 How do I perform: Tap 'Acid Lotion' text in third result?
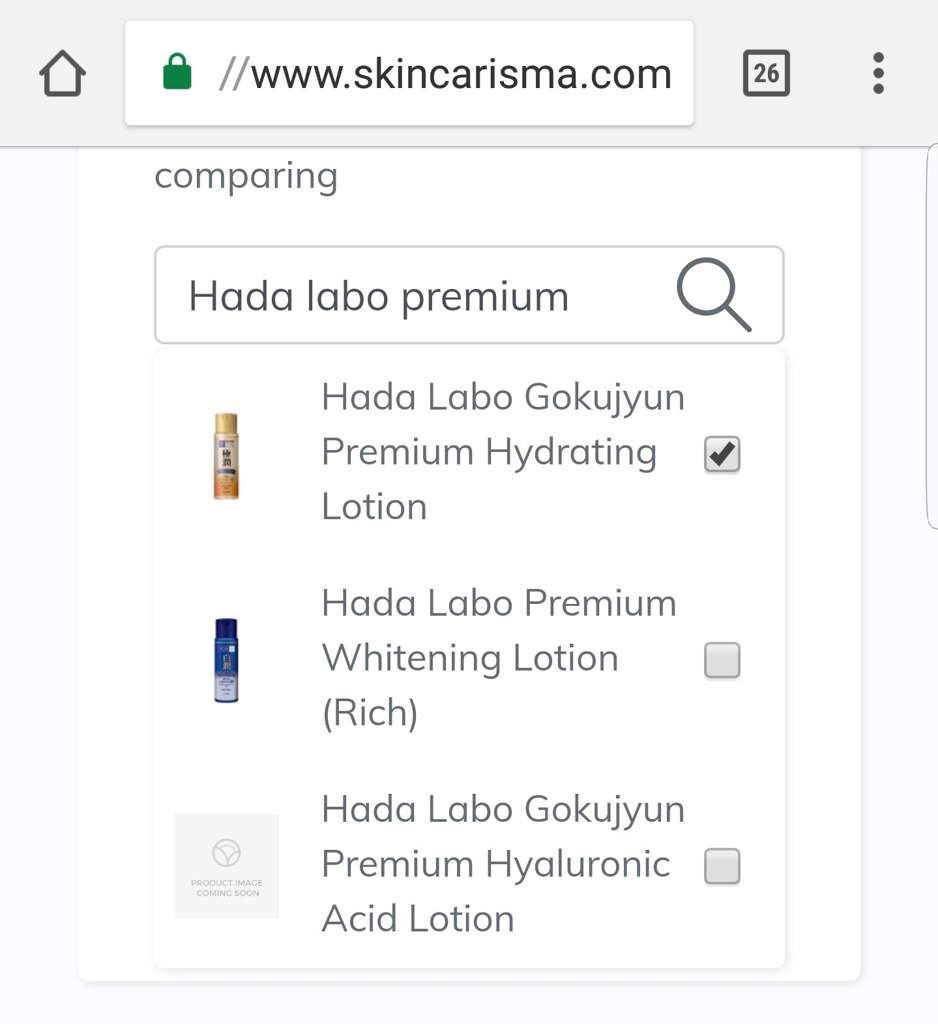[x=417, y=918]
